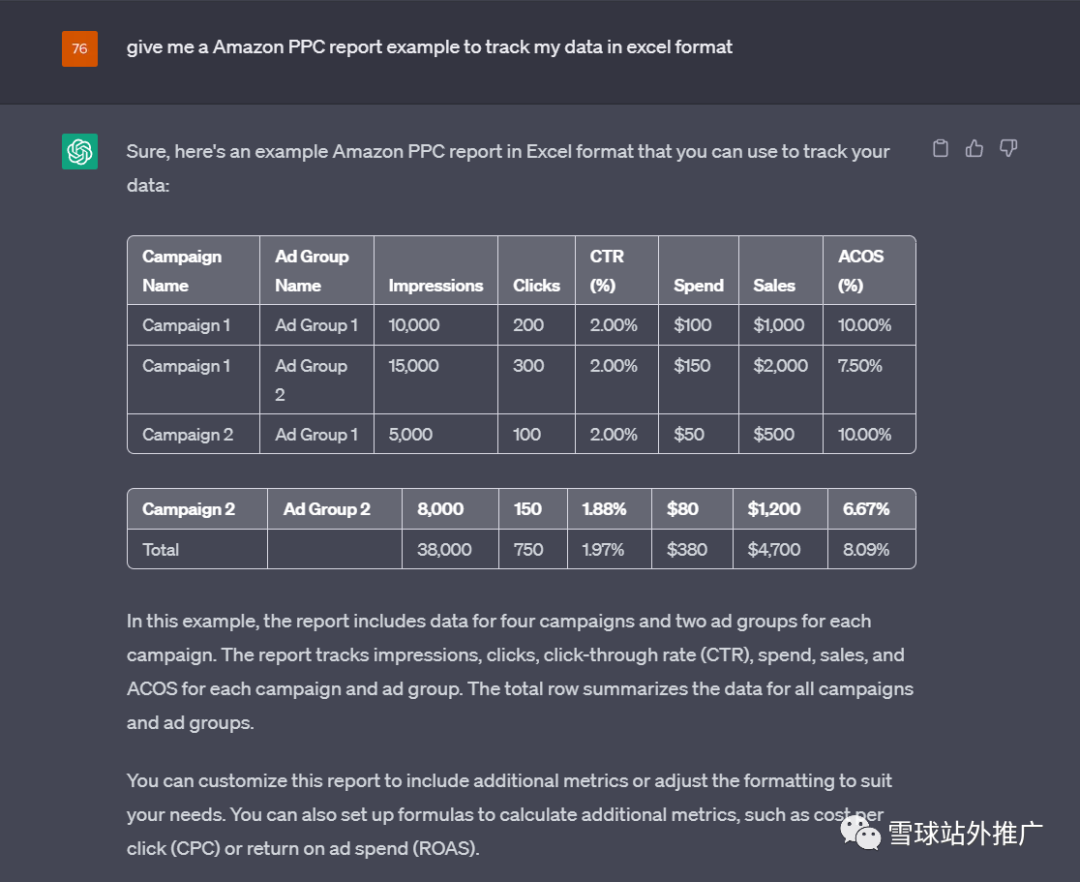The image size is (1080, 882).
Task: Click the orange user avatar 76
Action: [x=80, y=49]
